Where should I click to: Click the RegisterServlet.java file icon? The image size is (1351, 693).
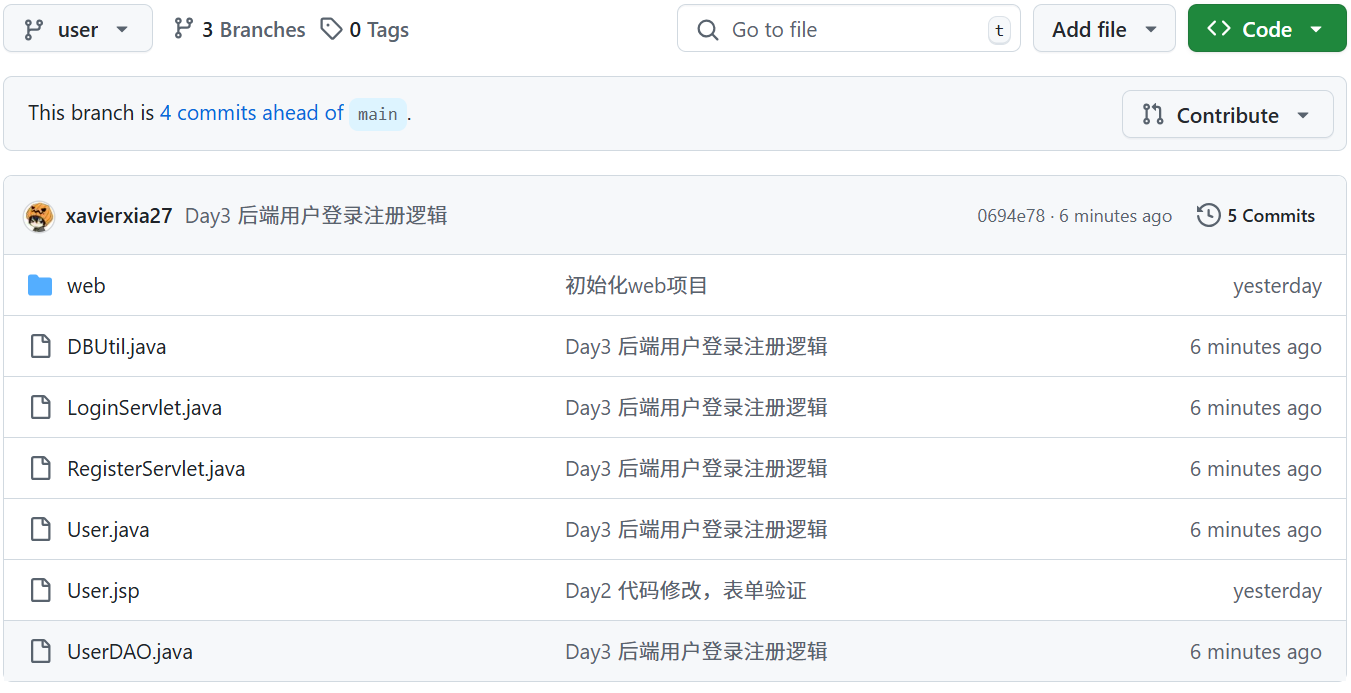pos(40,469)
